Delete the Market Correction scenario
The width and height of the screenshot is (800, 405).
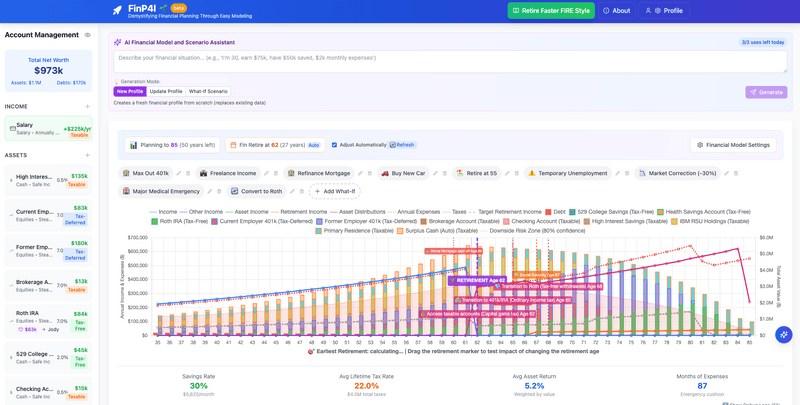[x=736, y=173]
